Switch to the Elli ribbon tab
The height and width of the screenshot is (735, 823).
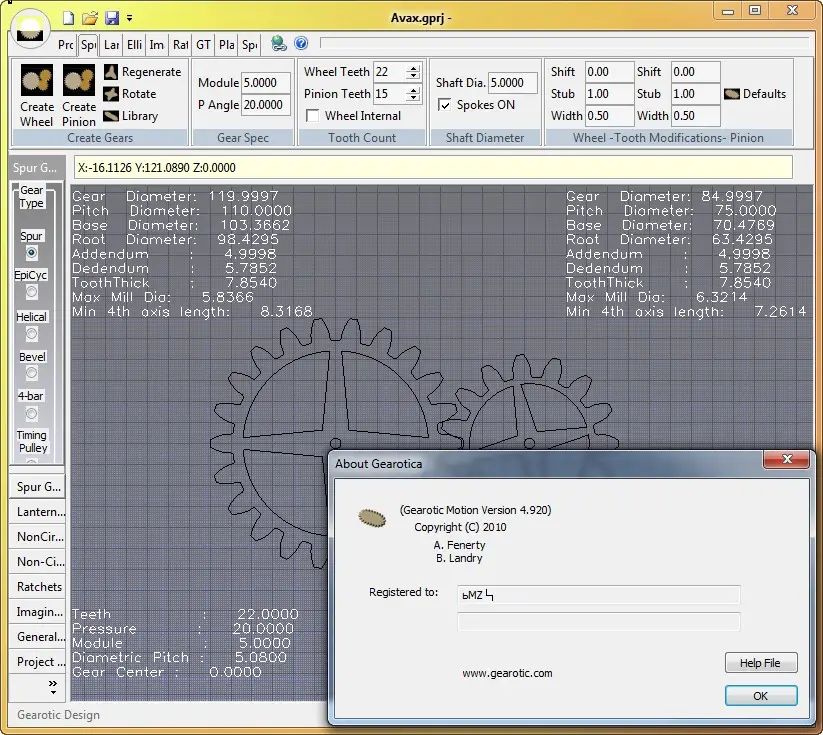[134, 45]
